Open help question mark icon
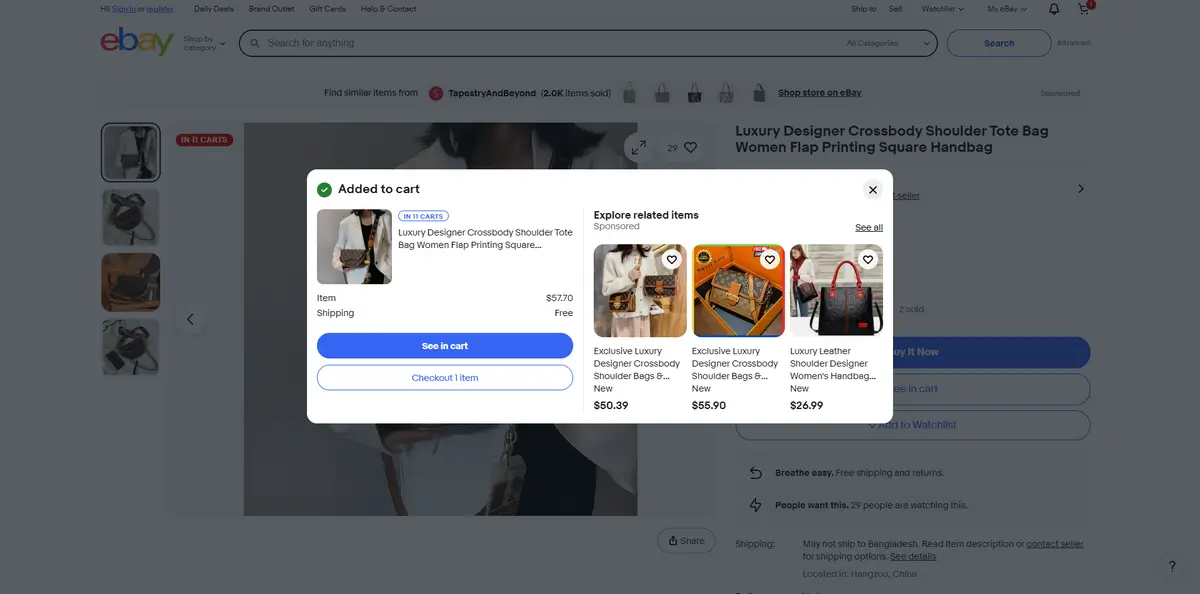 pyautogui.click(x=1172, y=566)
